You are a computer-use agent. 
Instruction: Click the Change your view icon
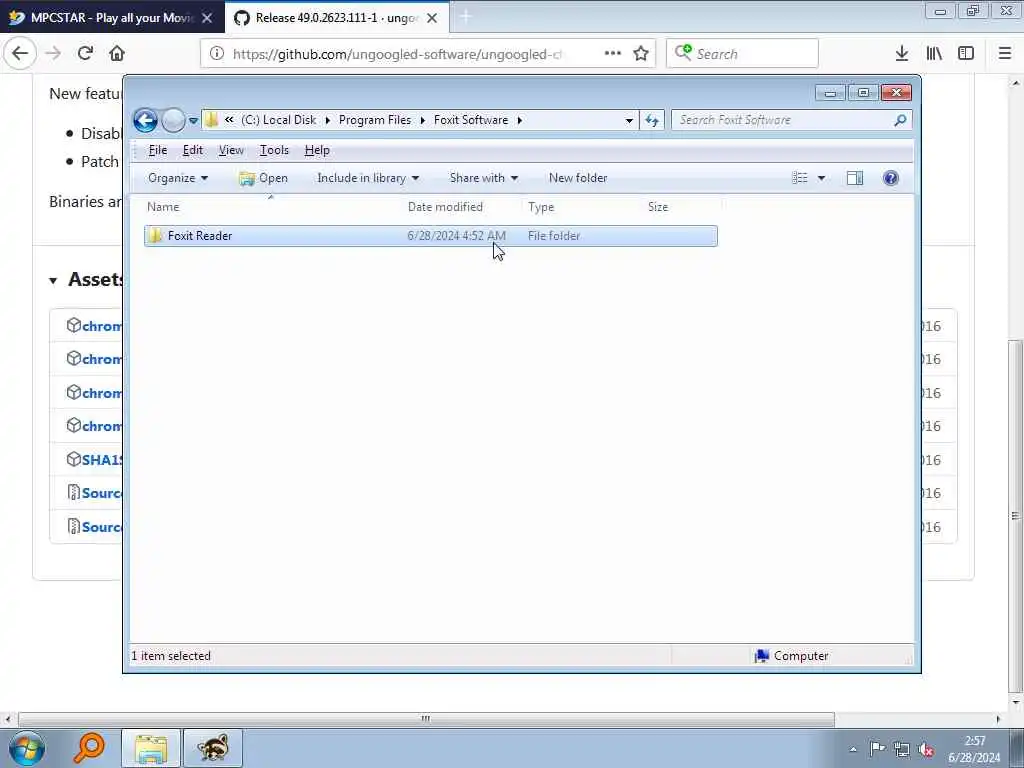click(x=800, y=178)
